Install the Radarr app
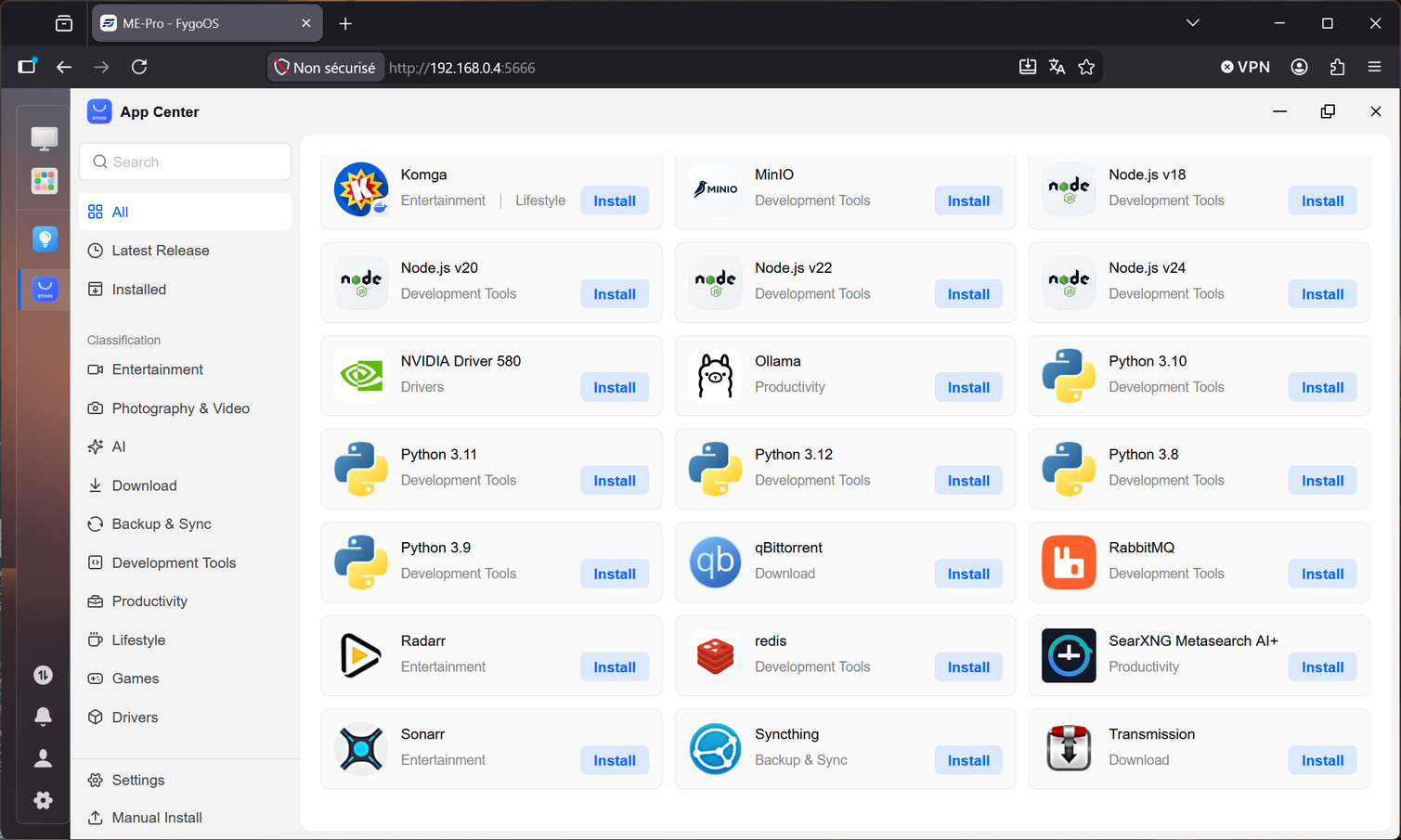 coord(615,667)
